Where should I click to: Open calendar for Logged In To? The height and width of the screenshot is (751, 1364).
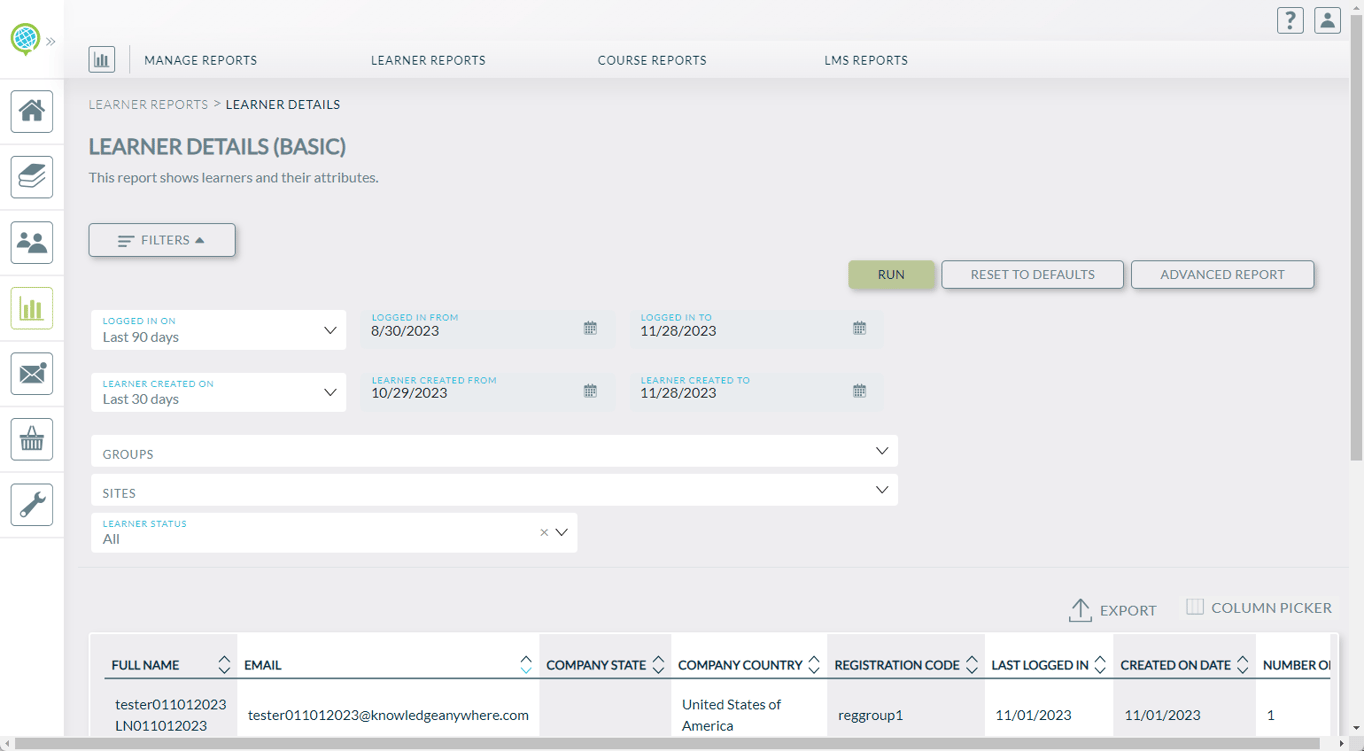[859, 328]
